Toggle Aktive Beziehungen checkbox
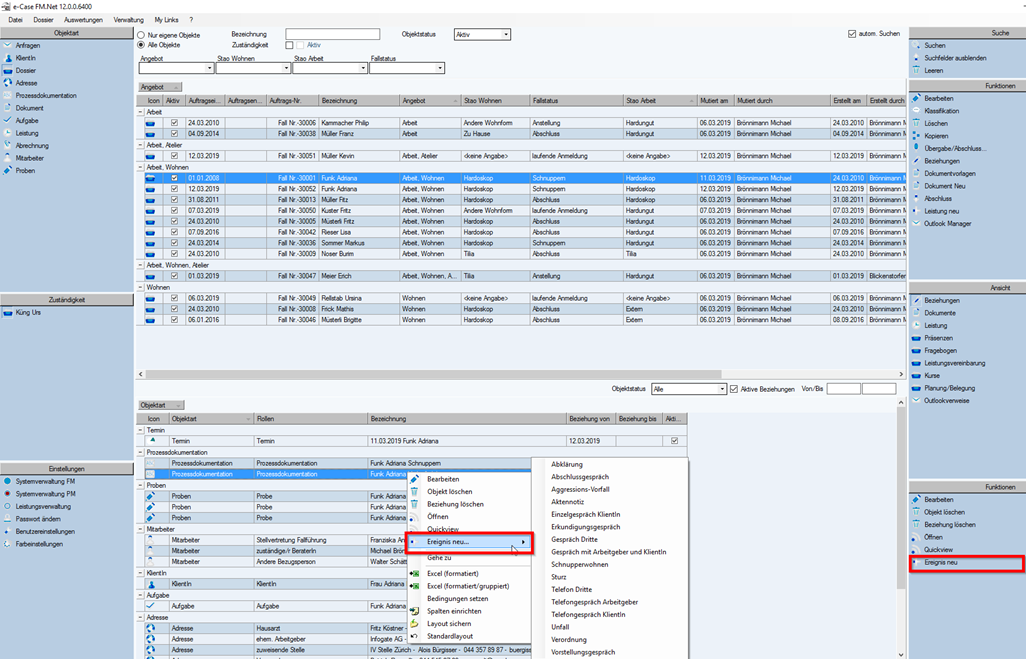The image size is (1026, 659). tap(734, 389)
